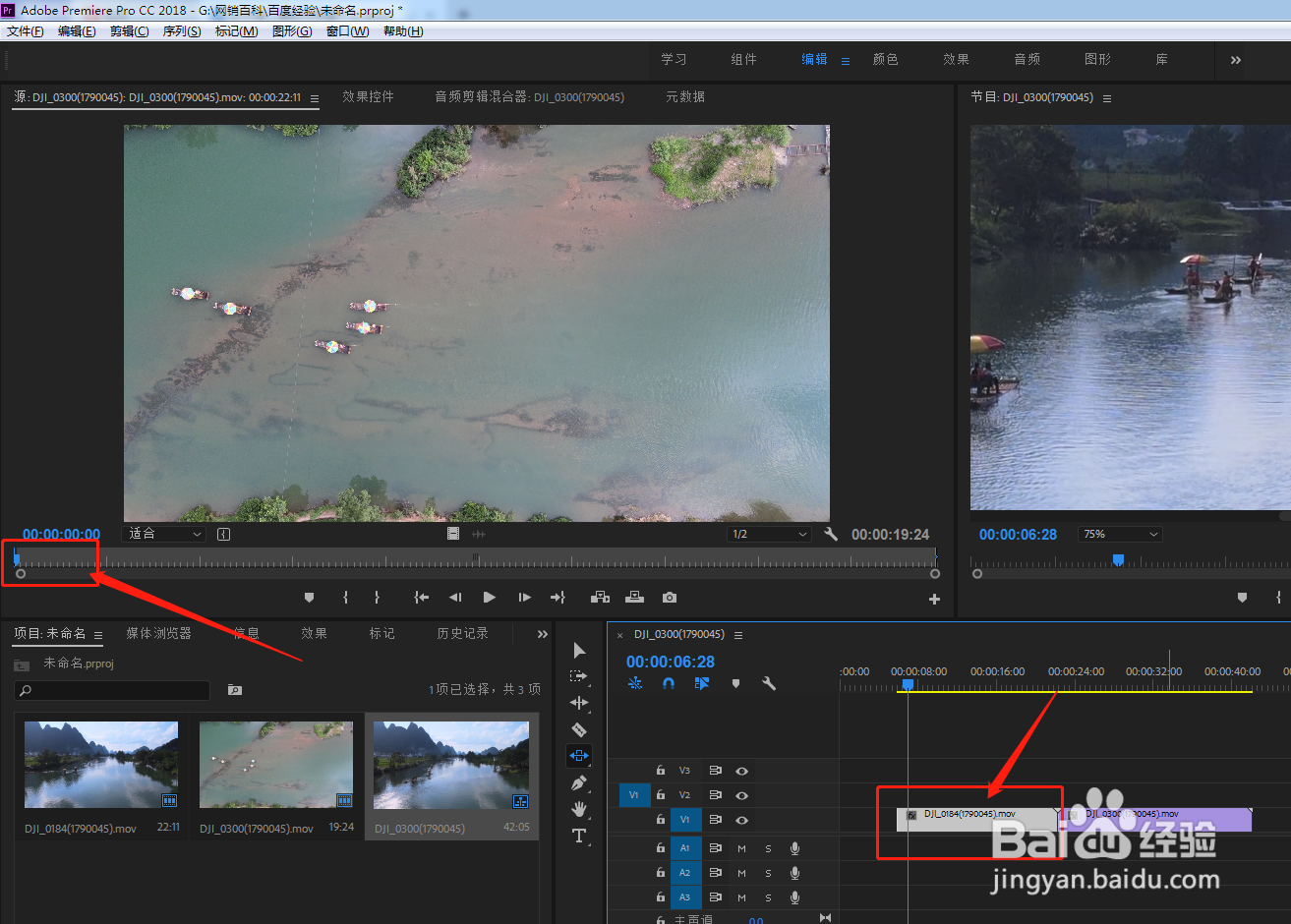Switch to 学习 workspace
1291x924 pixels.
[674, 59]
